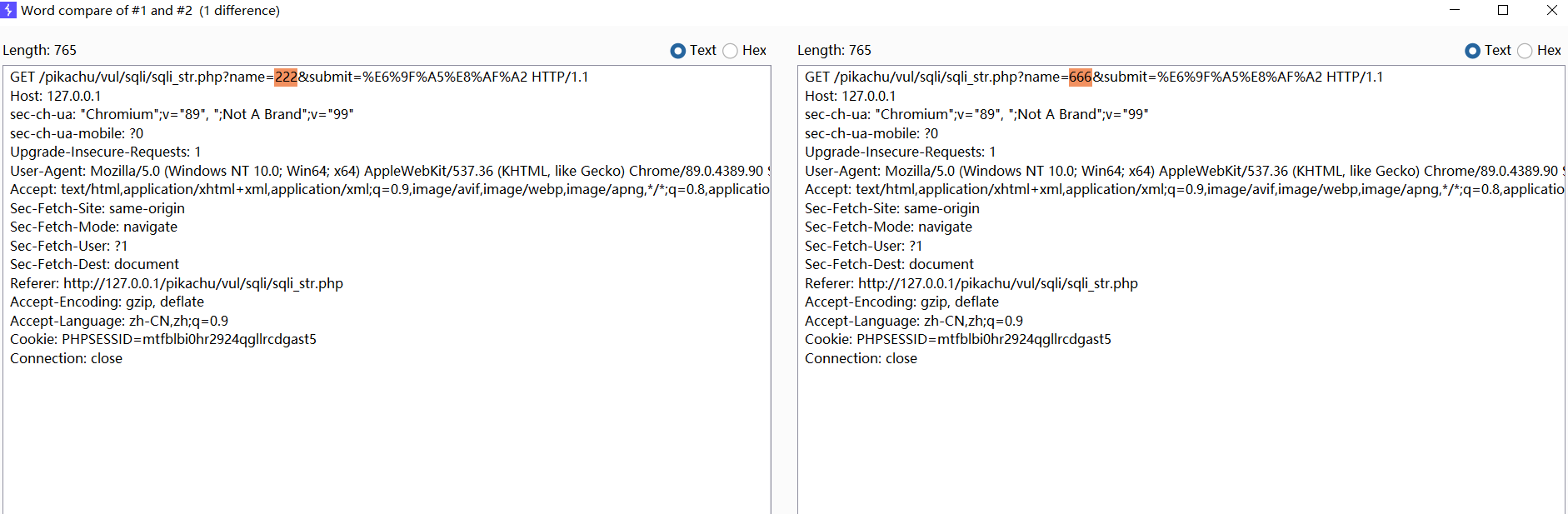Screen dimensions: 1568x514
Task: Select Text view for the right pane
Action: pyautogui.click(x=1473, y=51)
